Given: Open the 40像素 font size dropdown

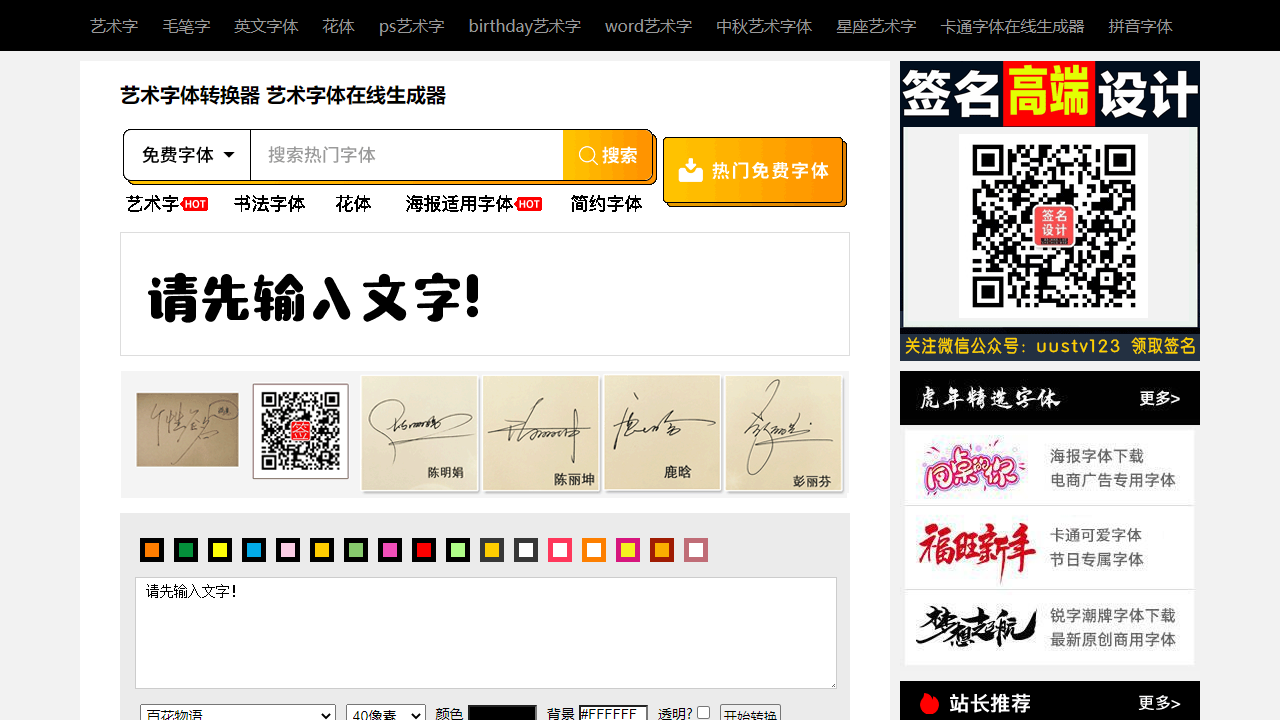Looking at the screenshot, I should click(385, 713).
